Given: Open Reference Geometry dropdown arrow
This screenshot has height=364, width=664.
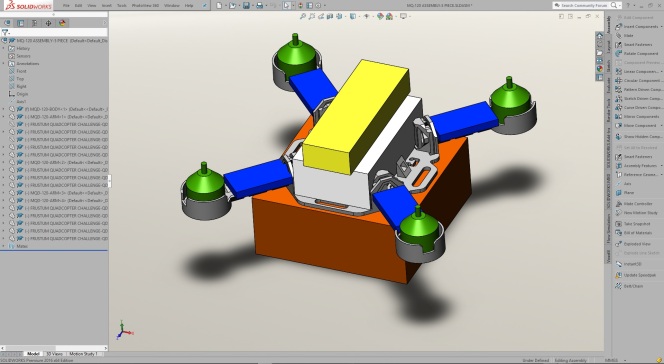Looking at the screenshot, I should point(661,174).
